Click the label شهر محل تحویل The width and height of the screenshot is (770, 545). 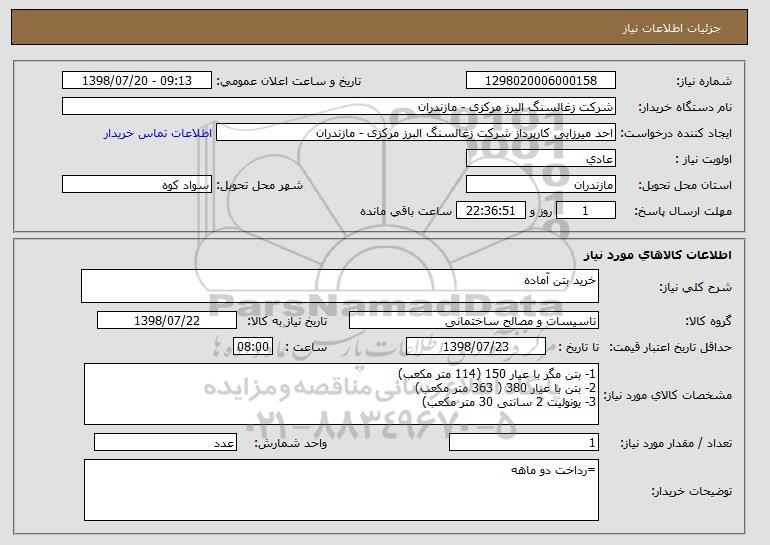[x=260, y=185]
